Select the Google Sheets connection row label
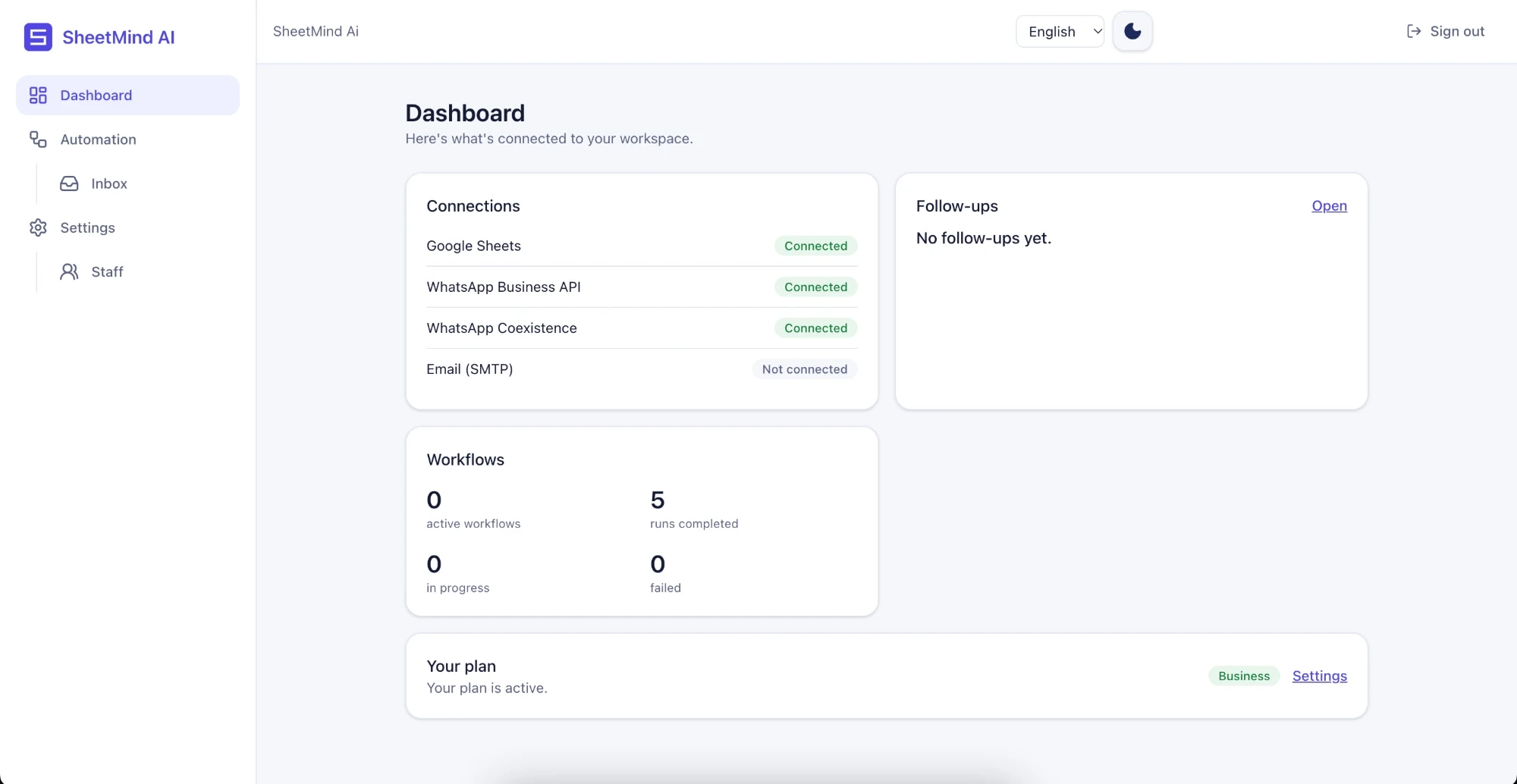This screenshot has height=784, width=1517. pos(473,246)
